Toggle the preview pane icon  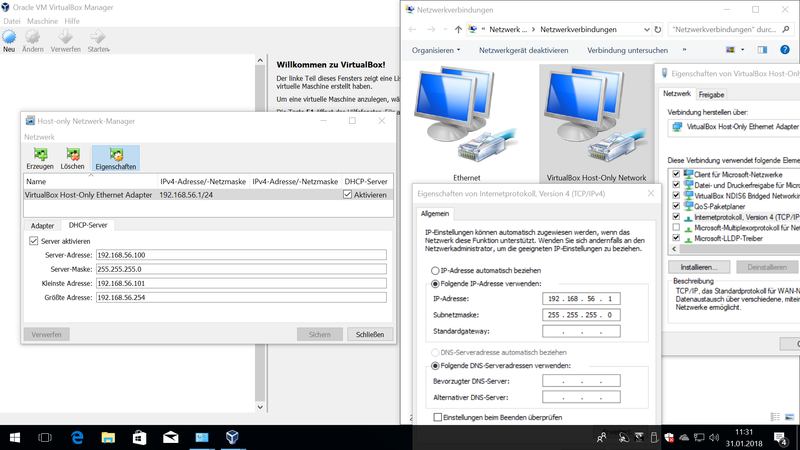tap(762, 49)
